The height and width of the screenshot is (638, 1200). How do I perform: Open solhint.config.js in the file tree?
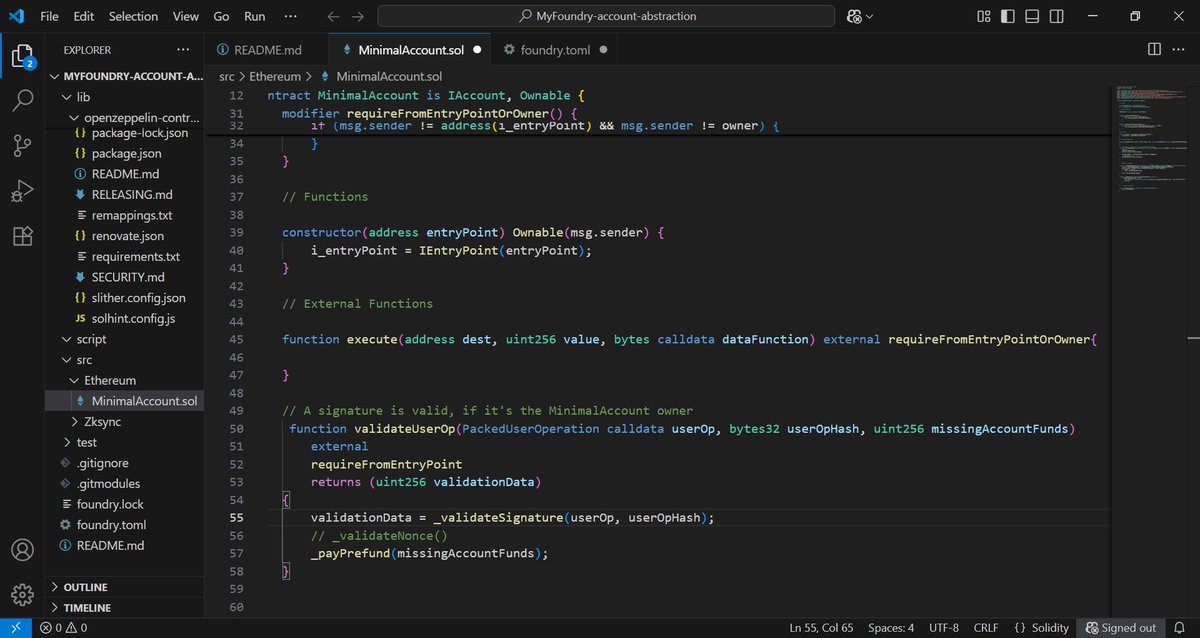point(133,319)
